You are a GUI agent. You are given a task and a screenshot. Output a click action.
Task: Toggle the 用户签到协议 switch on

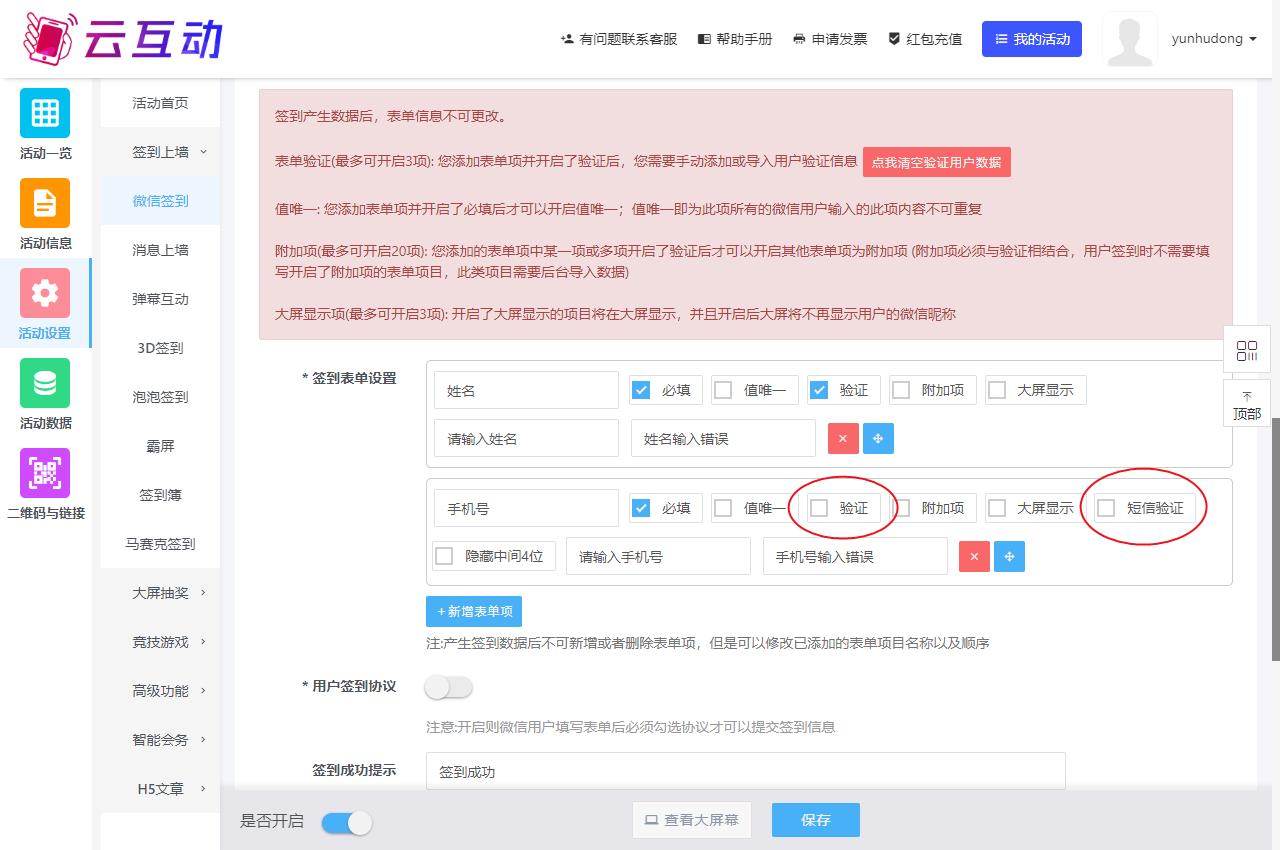tap(448, 688)
